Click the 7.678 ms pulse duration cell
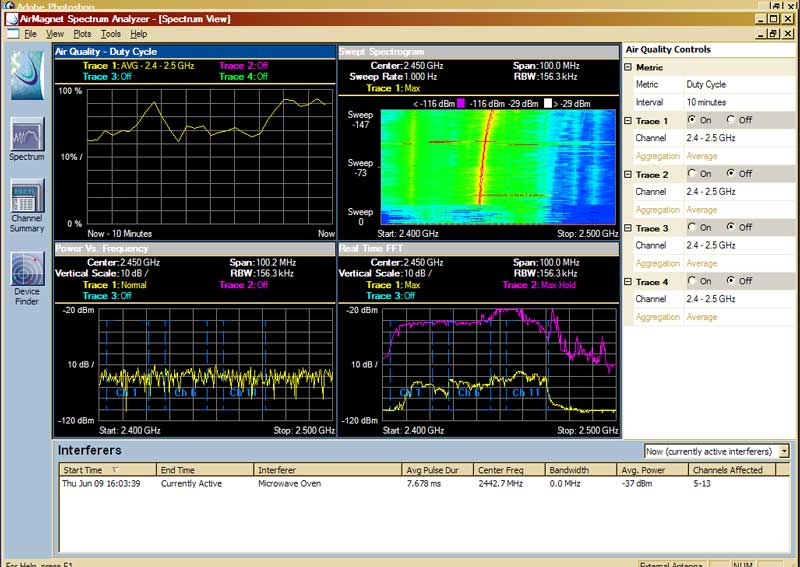 423,483
